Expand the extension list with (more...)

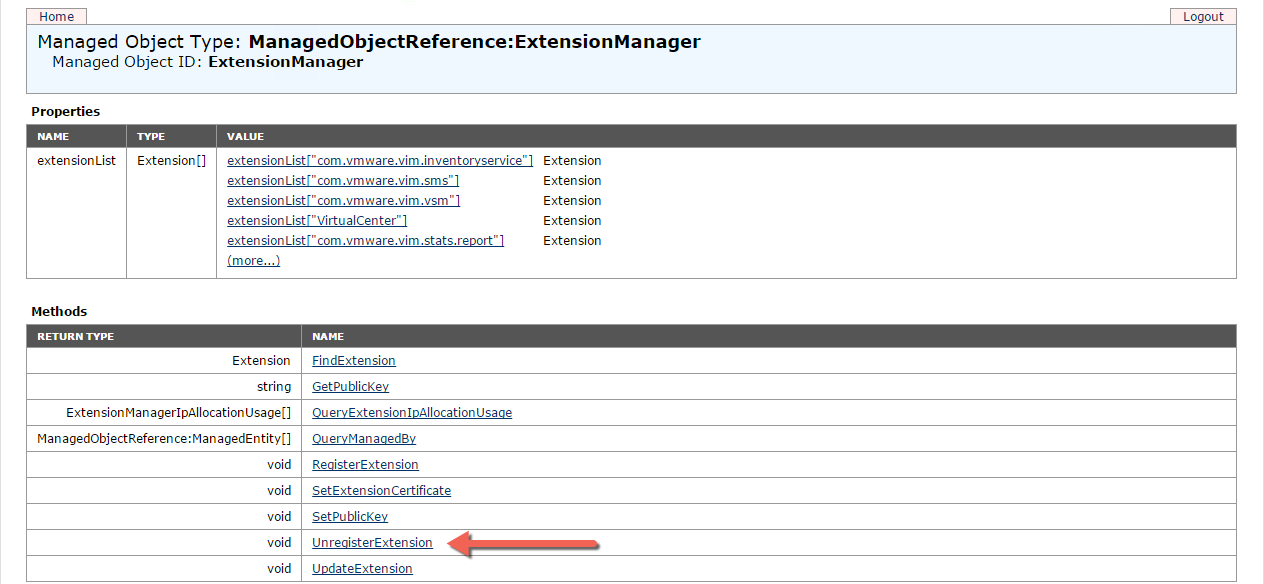tap(253, 261)
